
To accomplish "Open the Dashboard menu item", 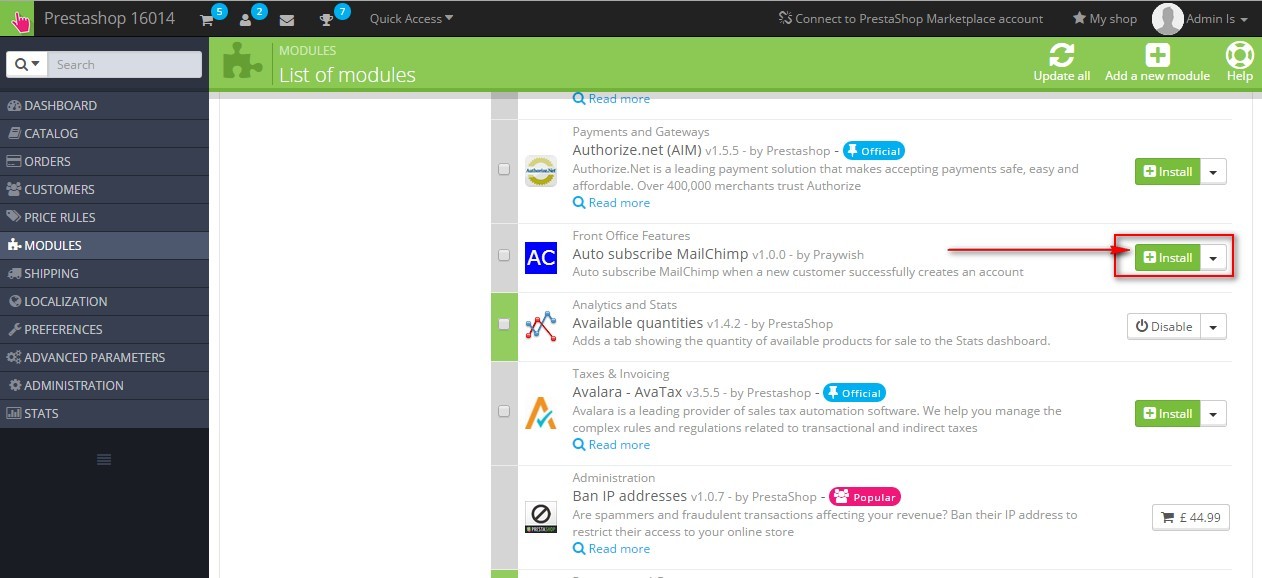I will coord(104,105).
